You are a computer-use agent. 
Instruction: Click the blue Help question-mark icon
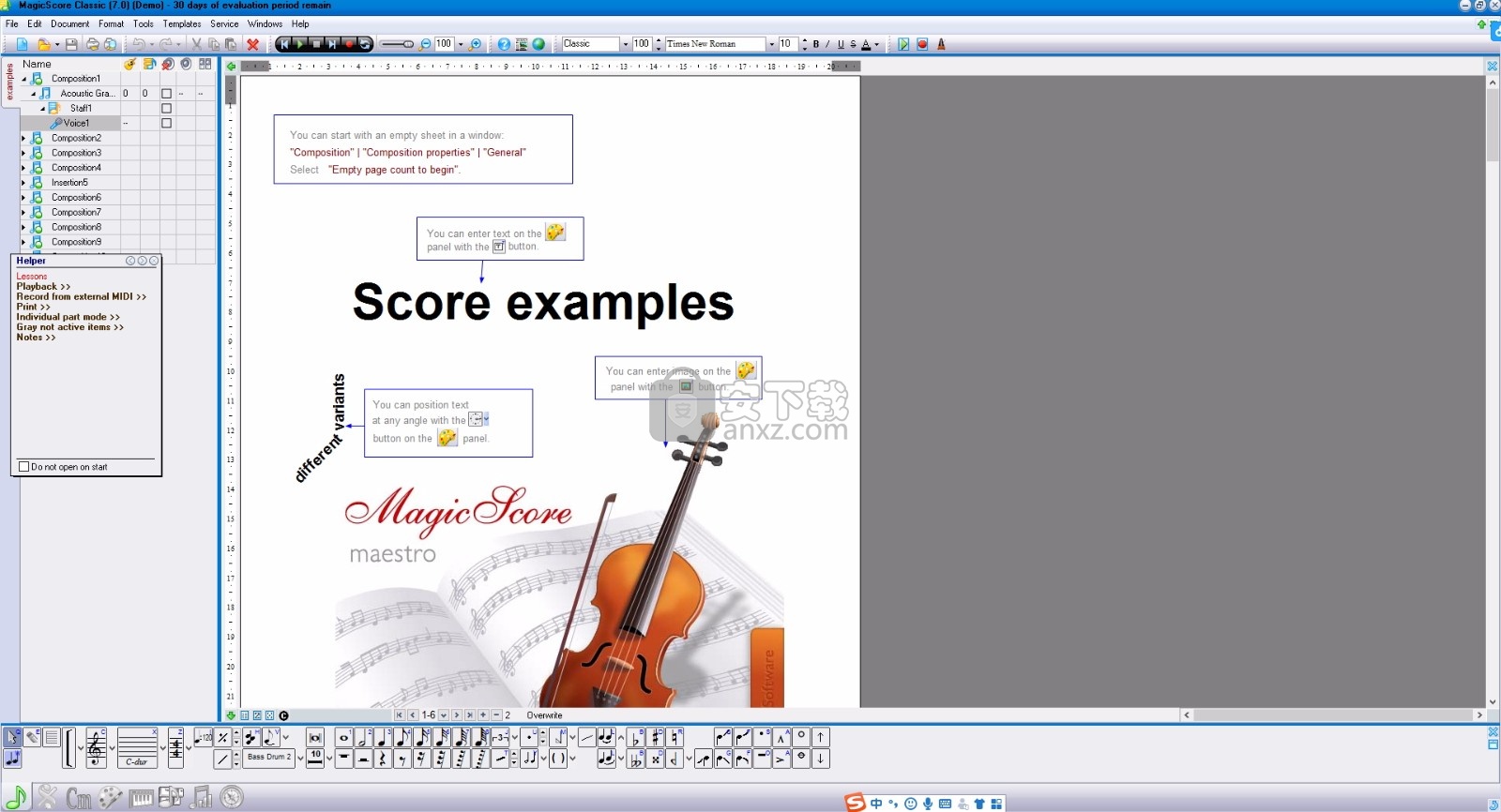504,44
